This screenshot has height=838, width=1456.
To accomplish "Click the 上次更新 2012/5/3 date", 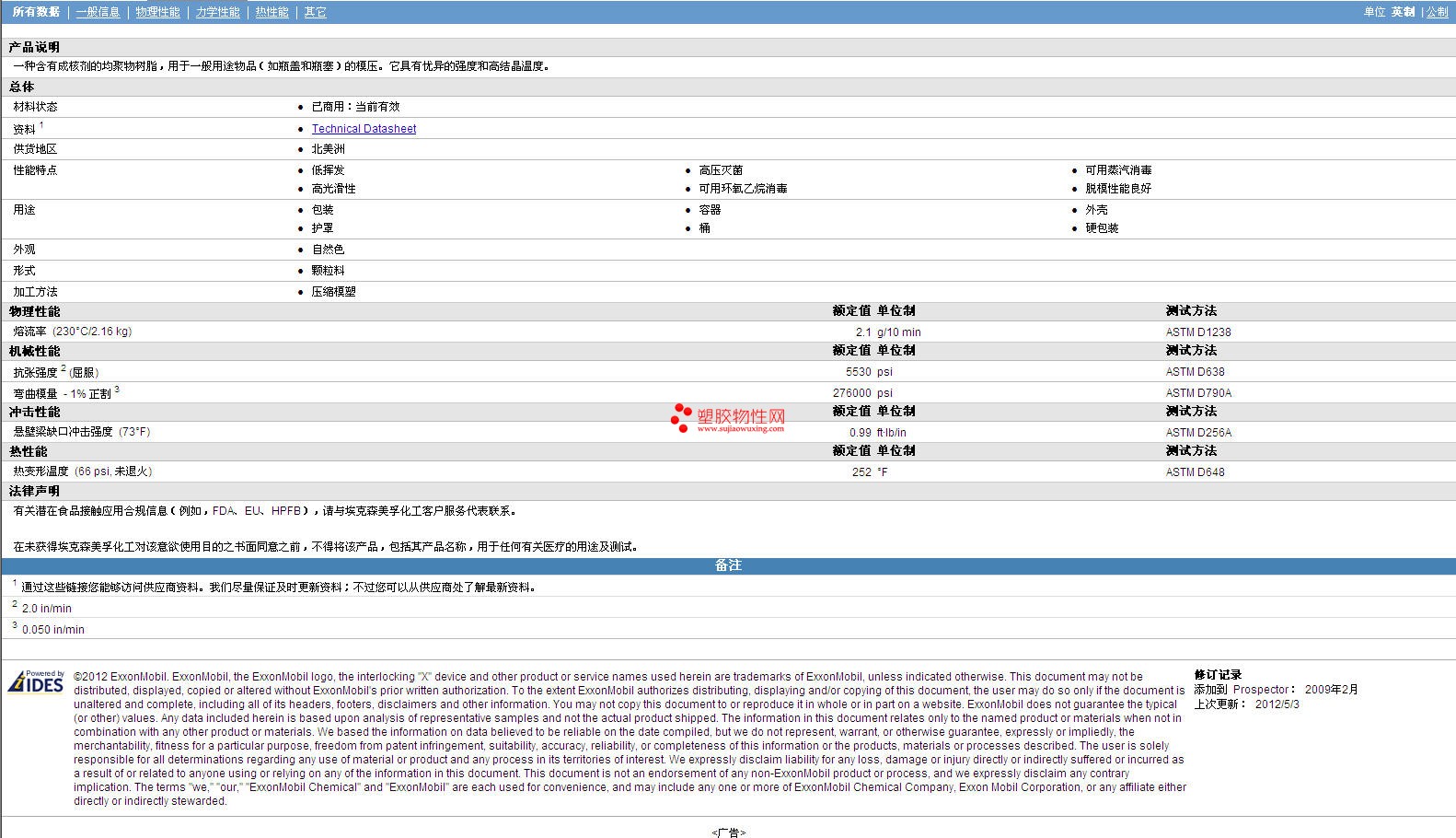I will tap(1247, 704).
